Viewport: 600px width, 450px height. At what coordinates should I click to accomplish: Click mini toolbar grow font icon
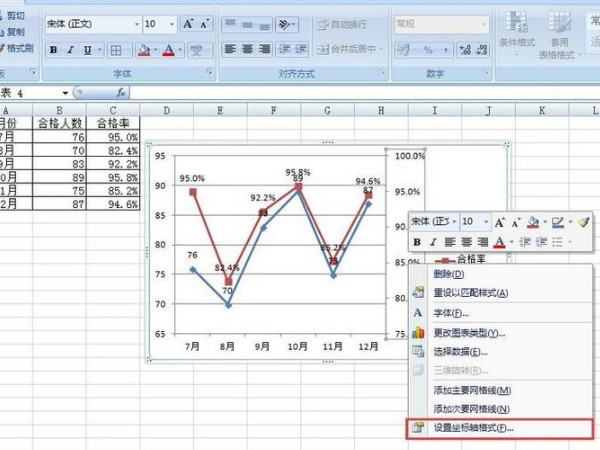(500, 222)
